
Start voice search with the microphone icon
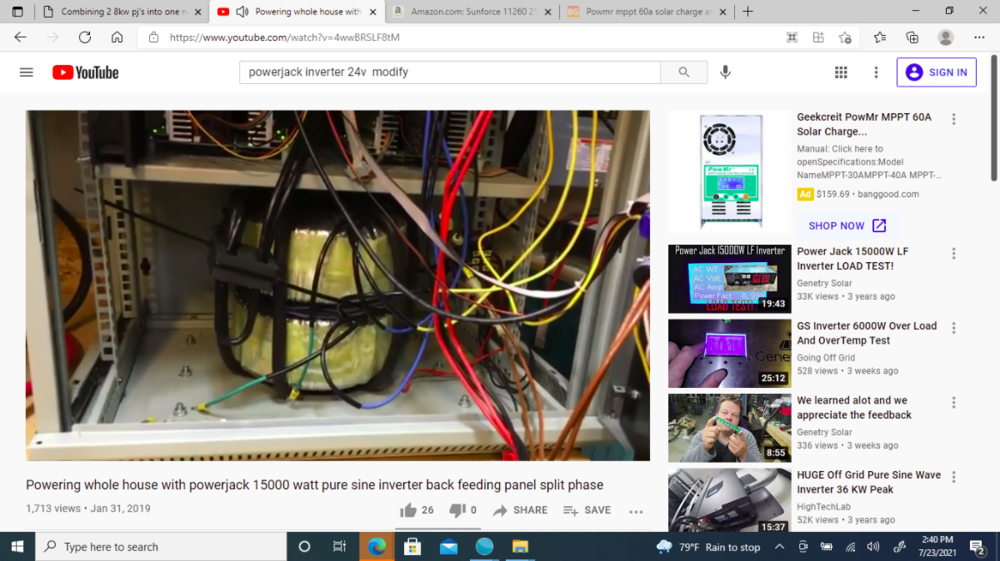725,72
